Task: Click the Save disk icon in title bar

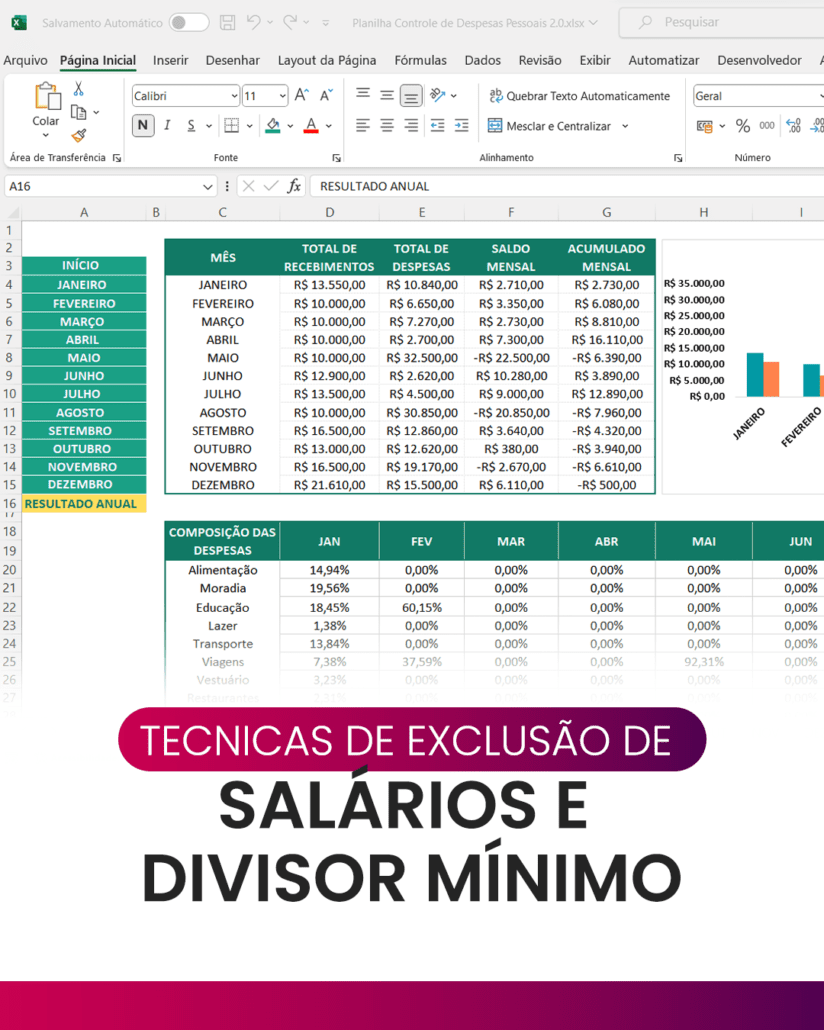Action: point(227,22)
